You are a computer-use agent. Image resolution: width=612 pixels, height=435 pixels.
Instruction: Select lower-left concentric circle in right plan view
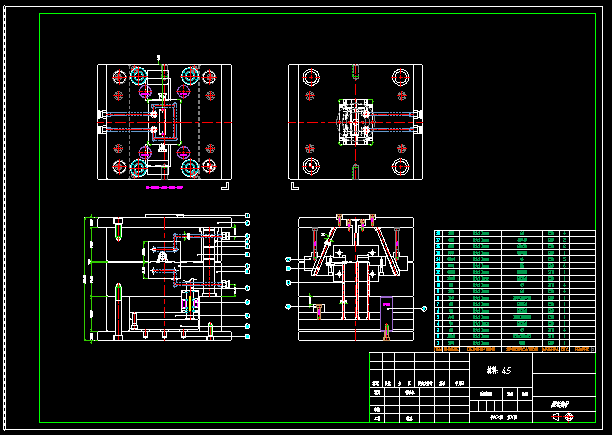point(311,167)
